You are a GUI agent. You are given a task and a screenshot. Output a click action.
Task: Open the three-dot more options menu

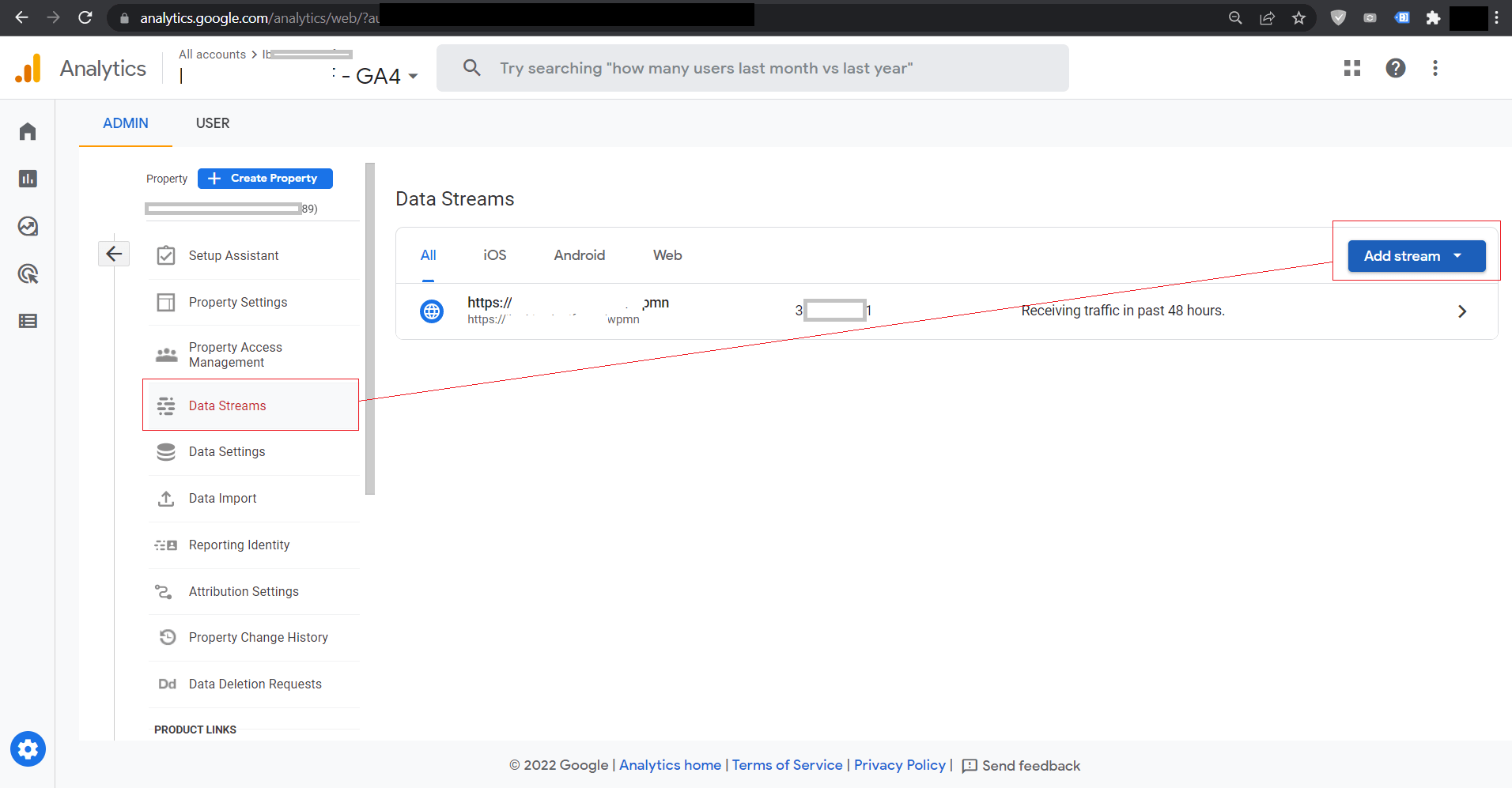[1435, 68]
